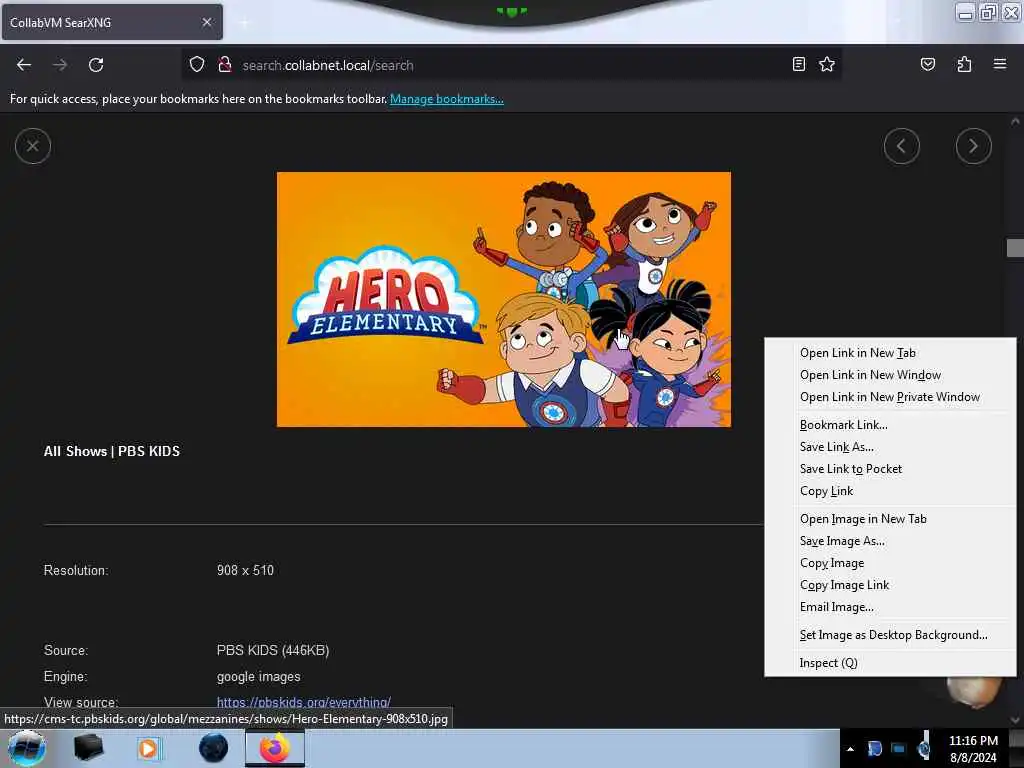Screen dimensions: 1024x768
Task: Choose Copy Image Link option
Action: pos(890,585)
